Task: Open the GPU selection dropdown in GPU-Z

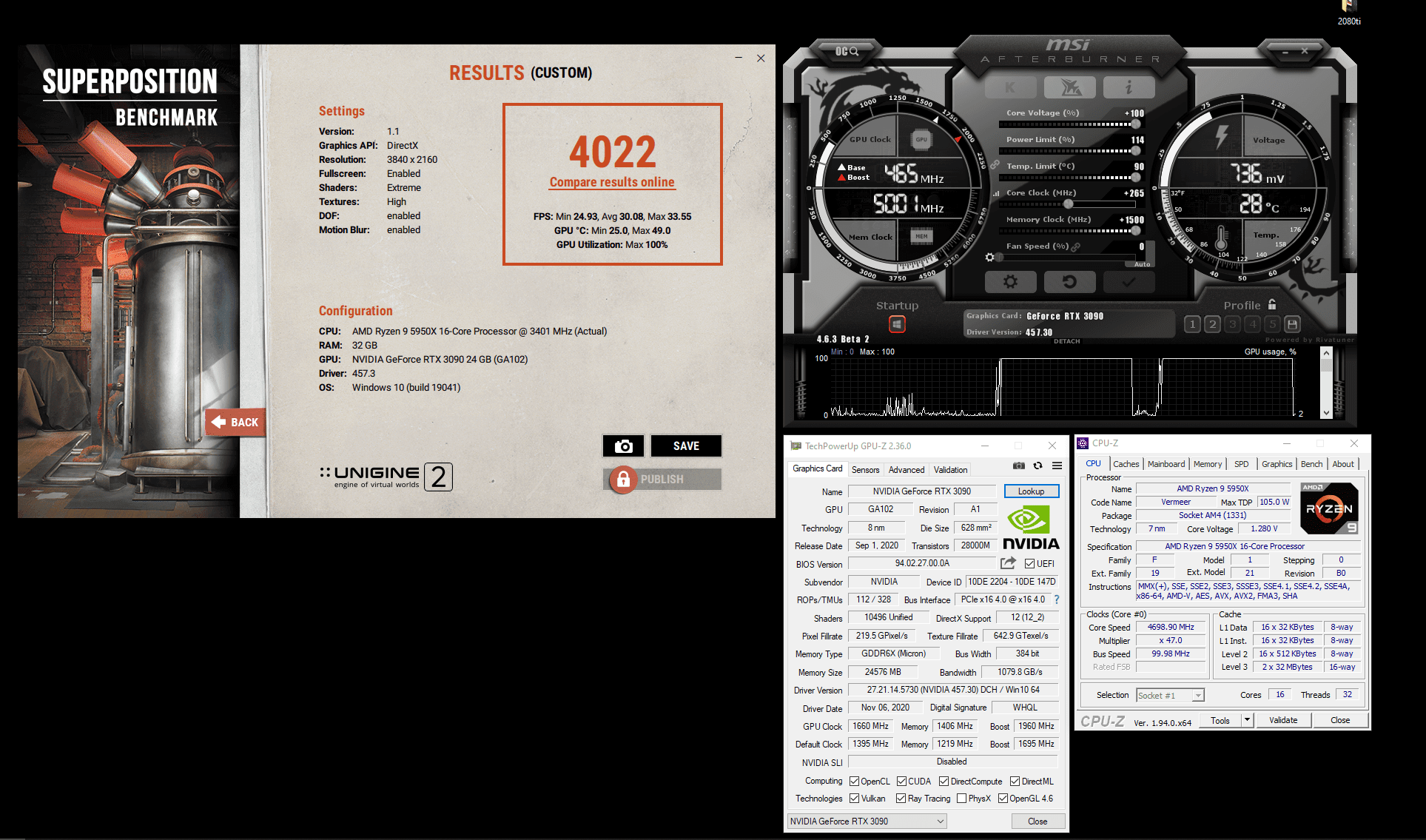Action: (867, 821)
